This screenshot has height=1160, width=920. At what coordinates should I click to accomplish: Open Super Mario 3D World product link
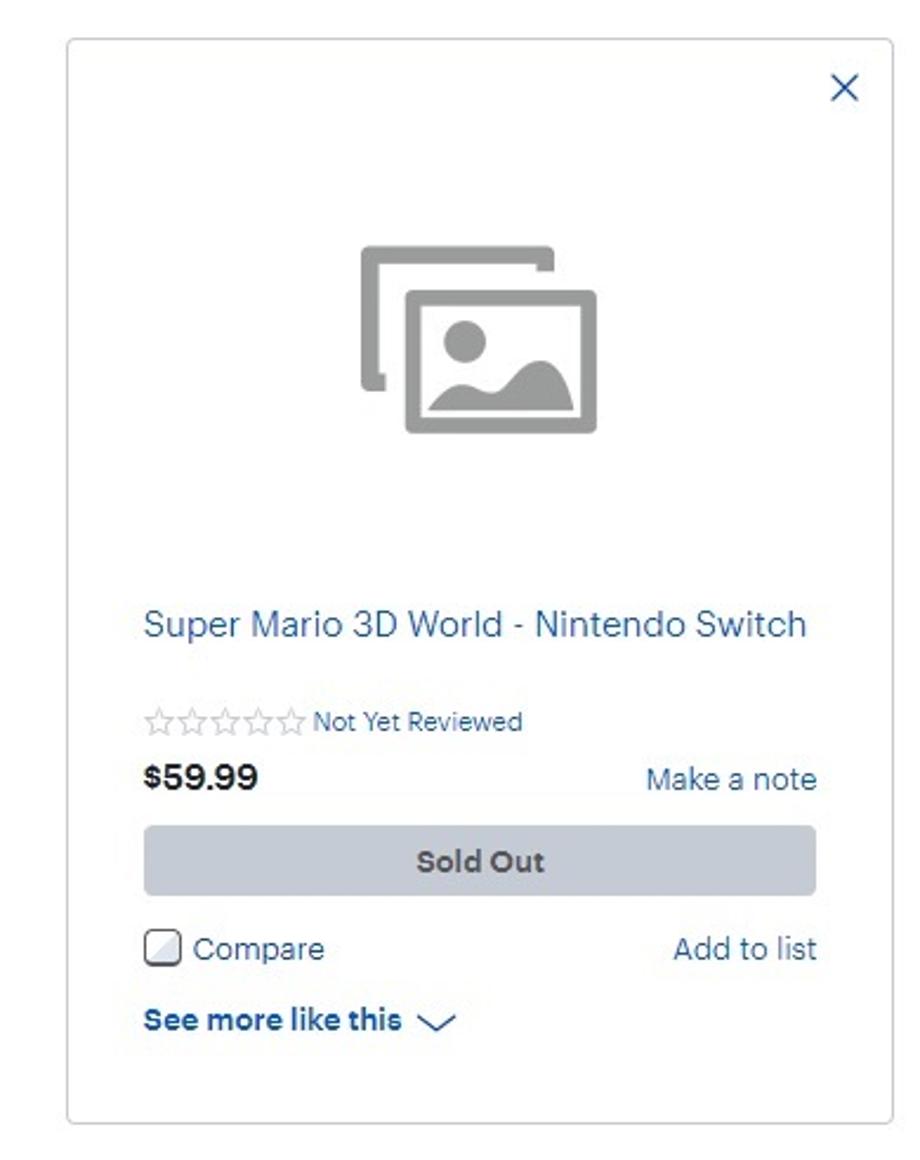[x=475, y=625]
